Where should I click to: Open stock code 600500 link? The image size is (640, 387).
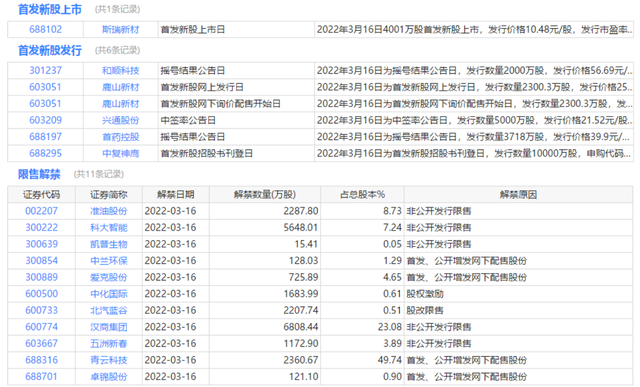pos(42,294)
